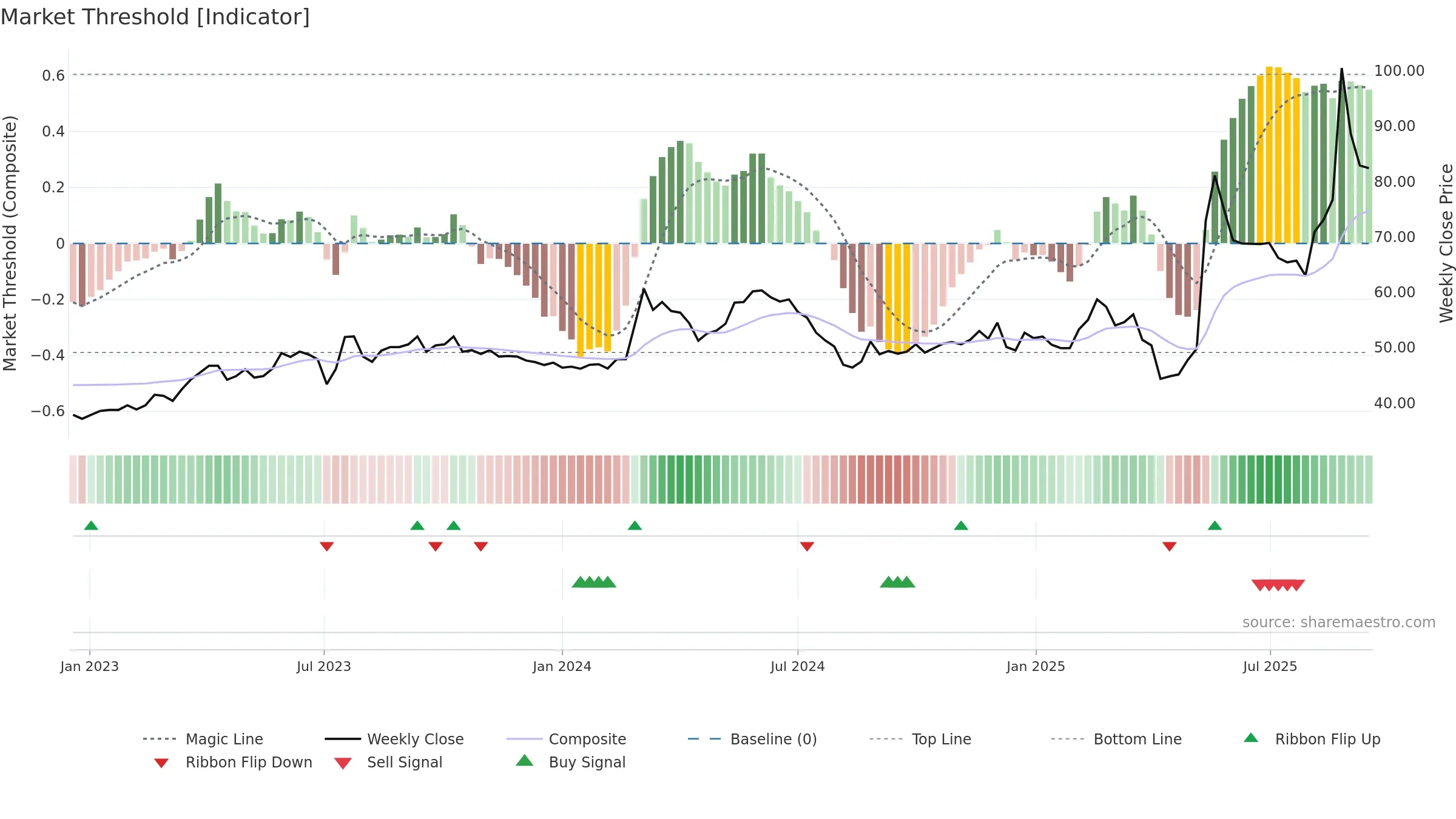Viewport: 1456px width, 819px height.
Task: Click the 100.00 price axis label
Action: pos(1399,71)
